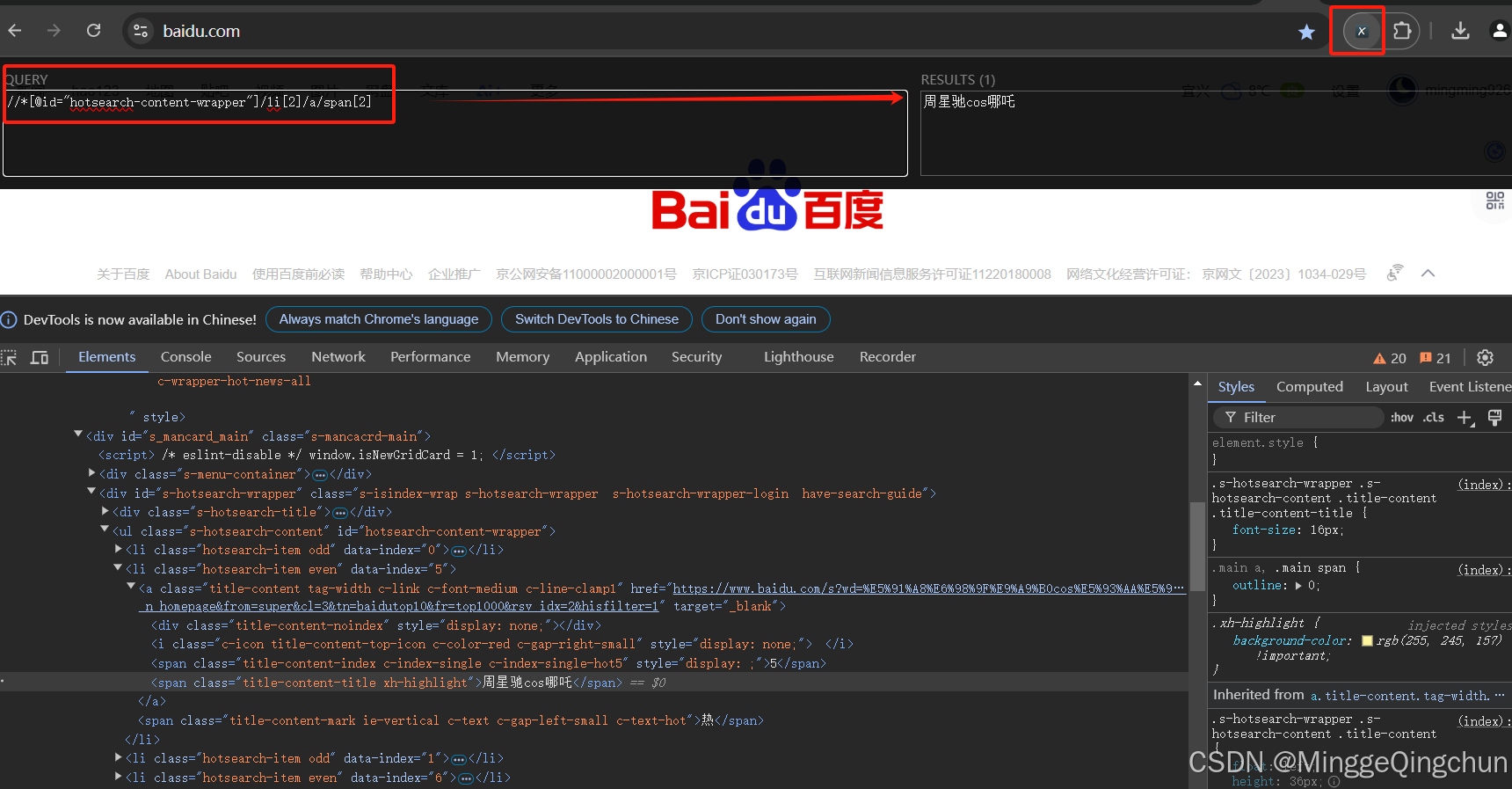1512x789 pixels.
Task: Open site information icon in address bar
Action: click(141, 31)
